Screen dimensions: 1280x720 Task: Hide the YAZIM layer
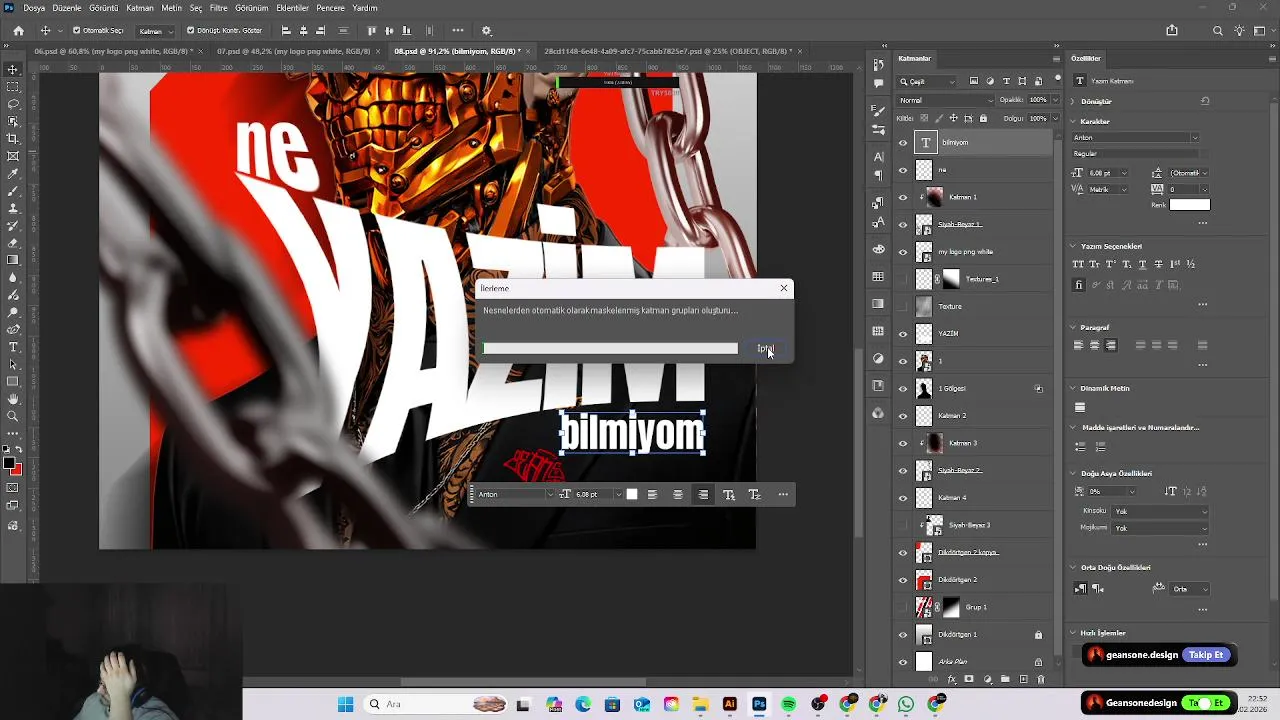pos(903,334)
